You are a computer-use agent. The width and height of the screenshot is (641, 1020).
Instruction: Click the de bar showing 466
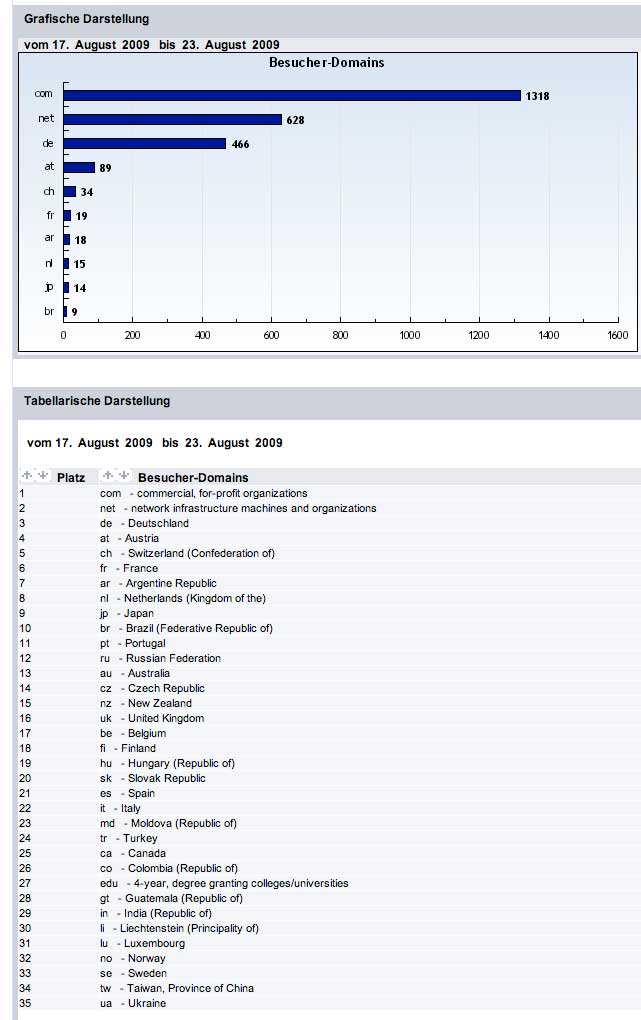click(x=145, y=144)
